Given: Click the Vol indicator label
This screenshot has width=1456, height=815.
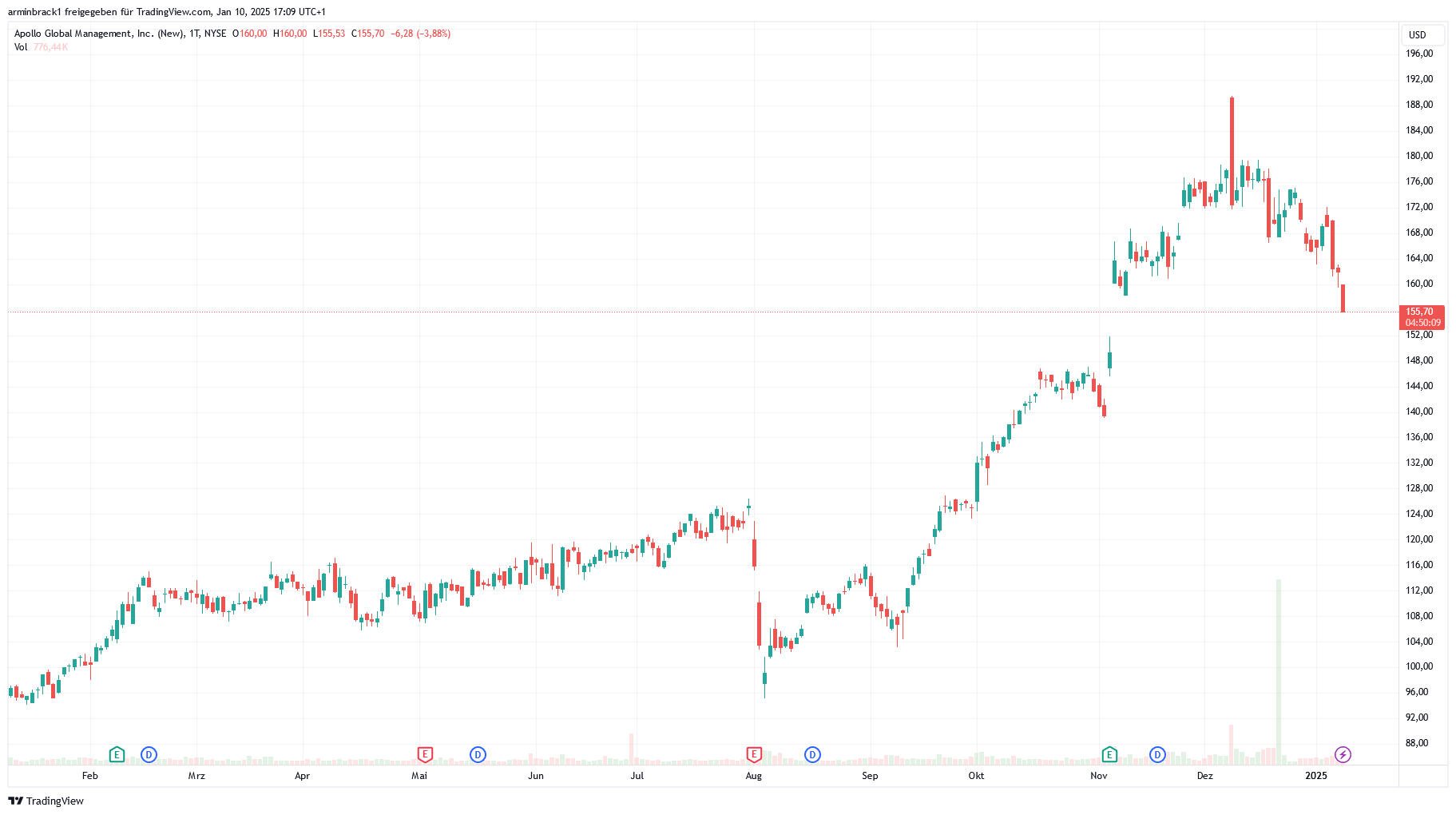Looking at the screenshot, I should [x=21, y=47].
